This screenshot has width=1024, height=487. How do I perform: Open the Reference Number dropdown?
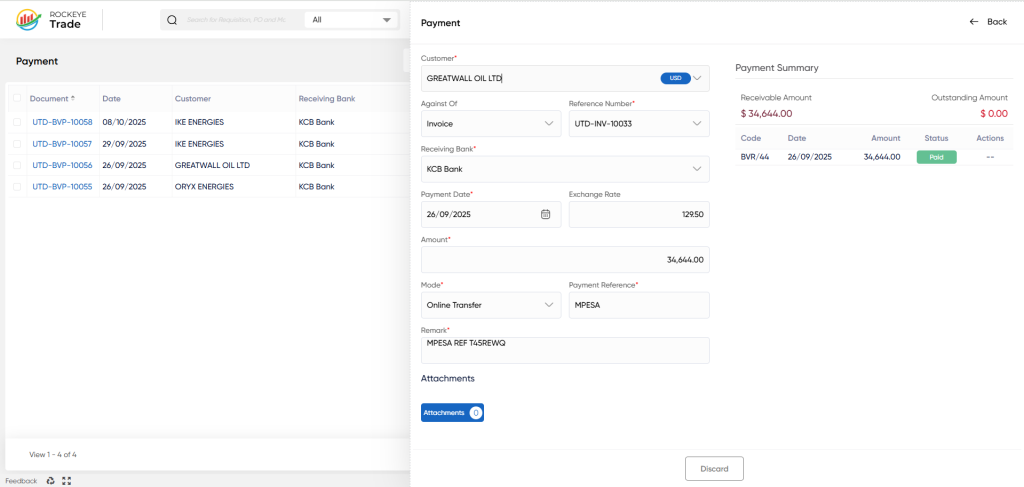pyautogui.click(x=639, y=123)
